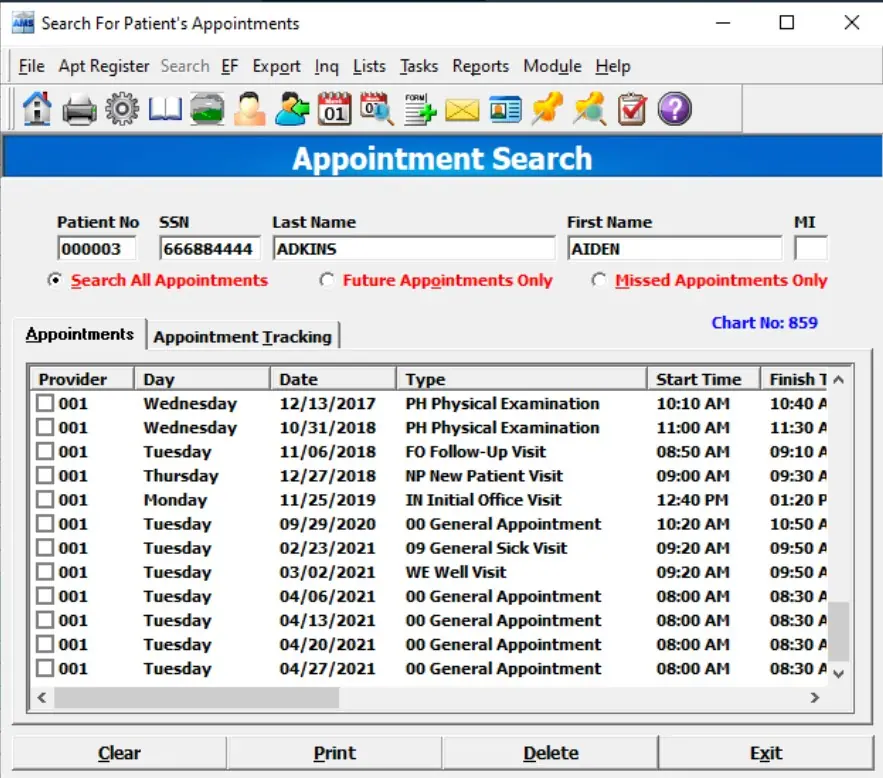Click the clipboard checklist icon
This screenshot has width=883, height=778.
pyautogui.click(x=631, y=109)
